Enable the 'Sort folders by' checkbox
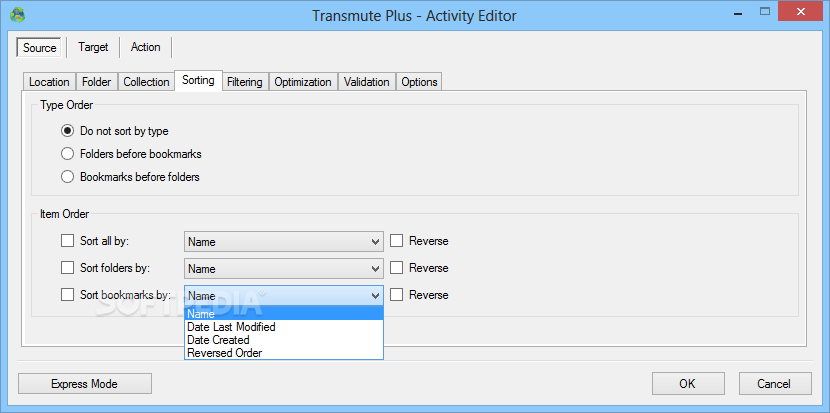Viewport: 830px width, 413px height. point(67,268)
